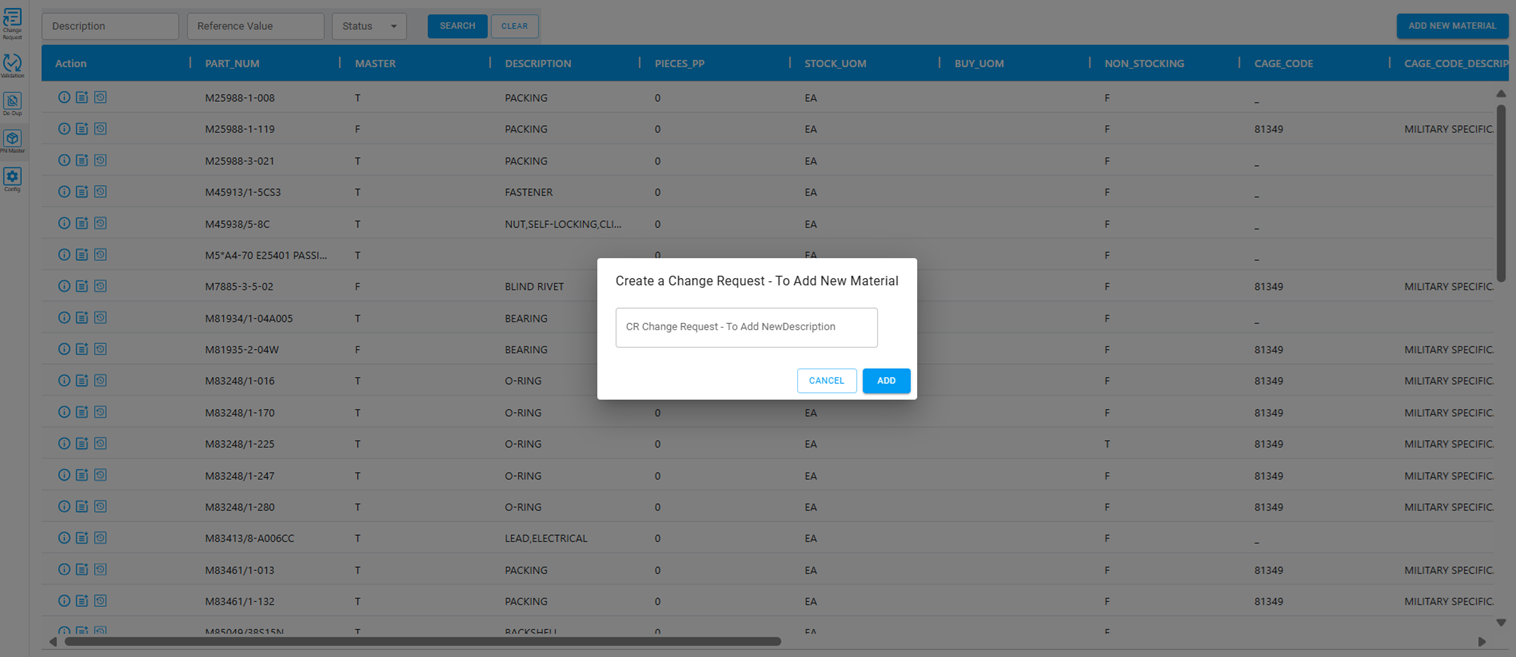Screen dimensions: 1516x657
Task: Click the ADD NEW MATERIAL button
Action: pyautogui.click(x=1452, y=26)
